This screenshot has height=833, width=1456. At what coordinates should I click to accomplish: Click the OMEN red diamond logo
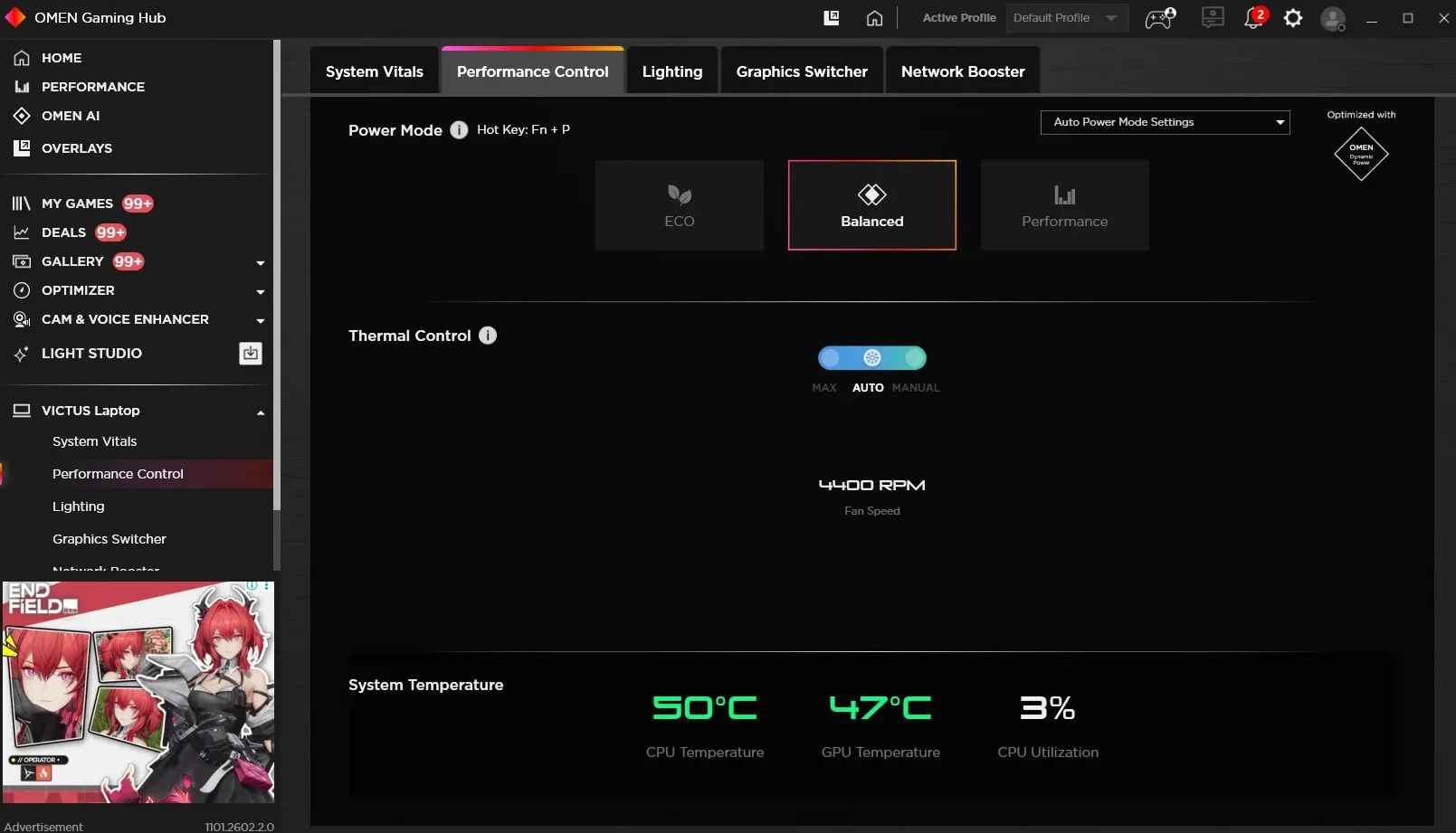[x=15, y=17]
